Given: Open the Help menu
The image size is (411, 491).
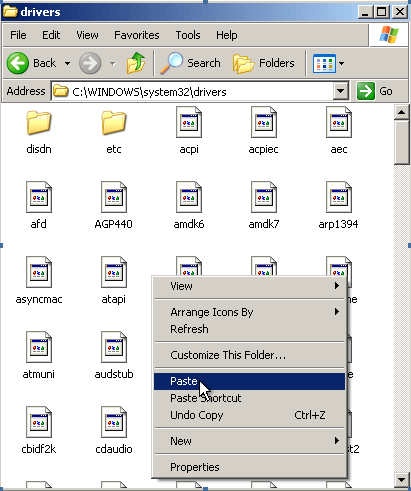Looking at the screenshot, I should coord(227,35).
